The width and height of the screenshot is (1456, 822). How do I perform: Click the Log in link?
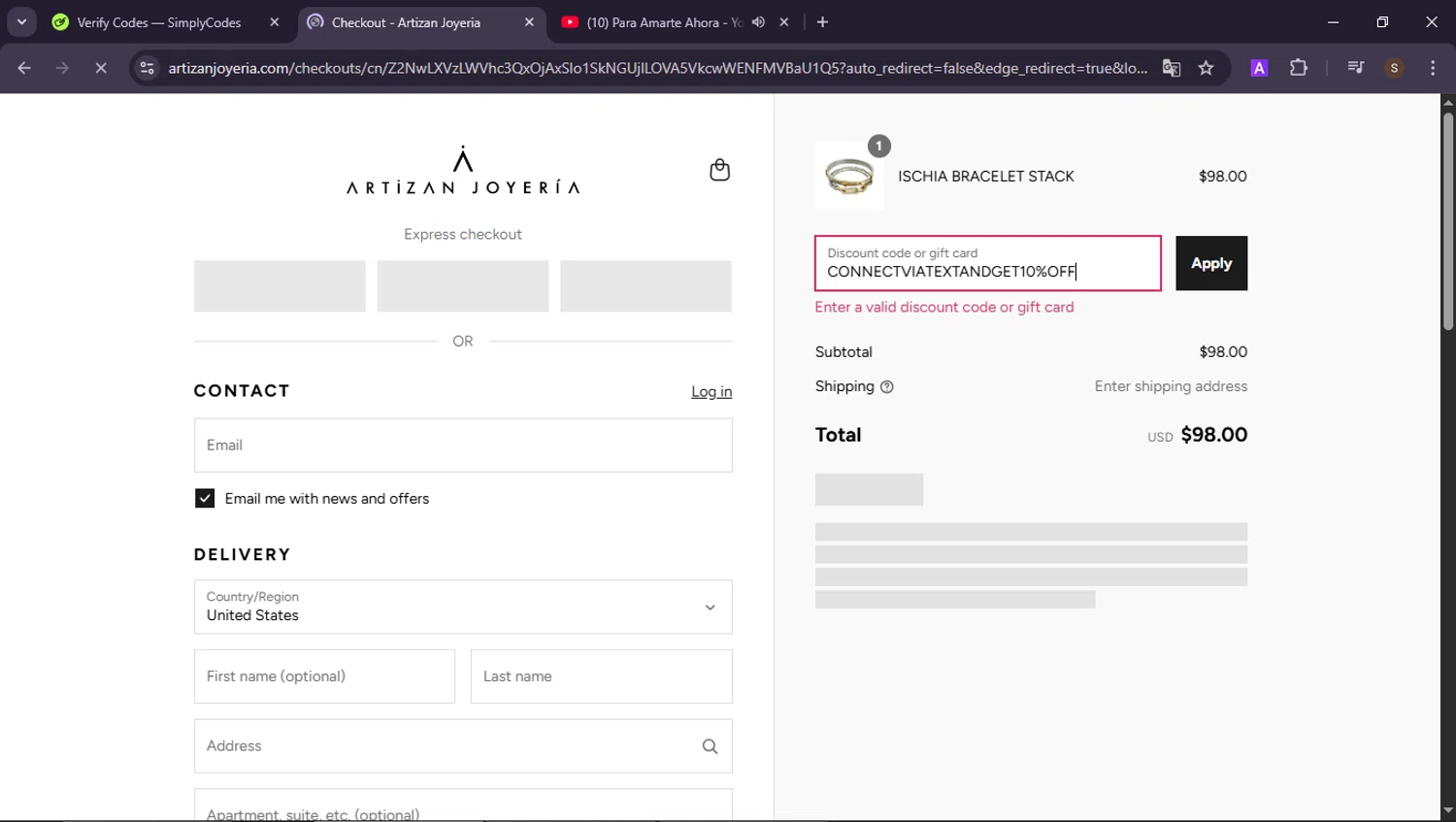click(x=711, y=391)
